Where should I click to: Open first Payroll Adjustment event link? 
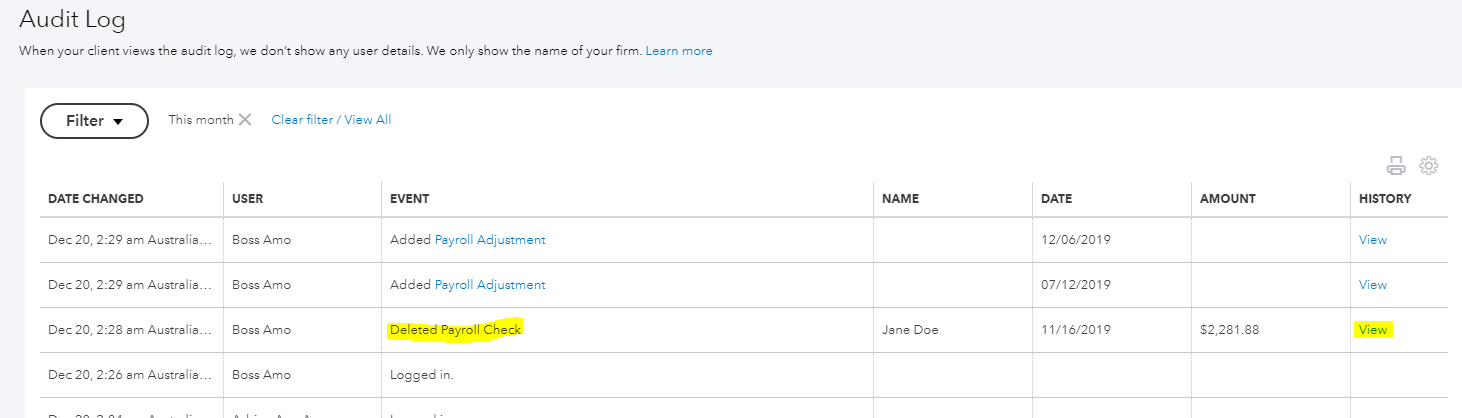pos(490,240)
